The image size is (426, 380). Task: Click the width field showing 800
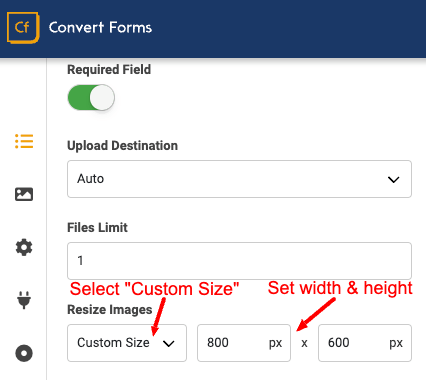(x=244, y=343)
